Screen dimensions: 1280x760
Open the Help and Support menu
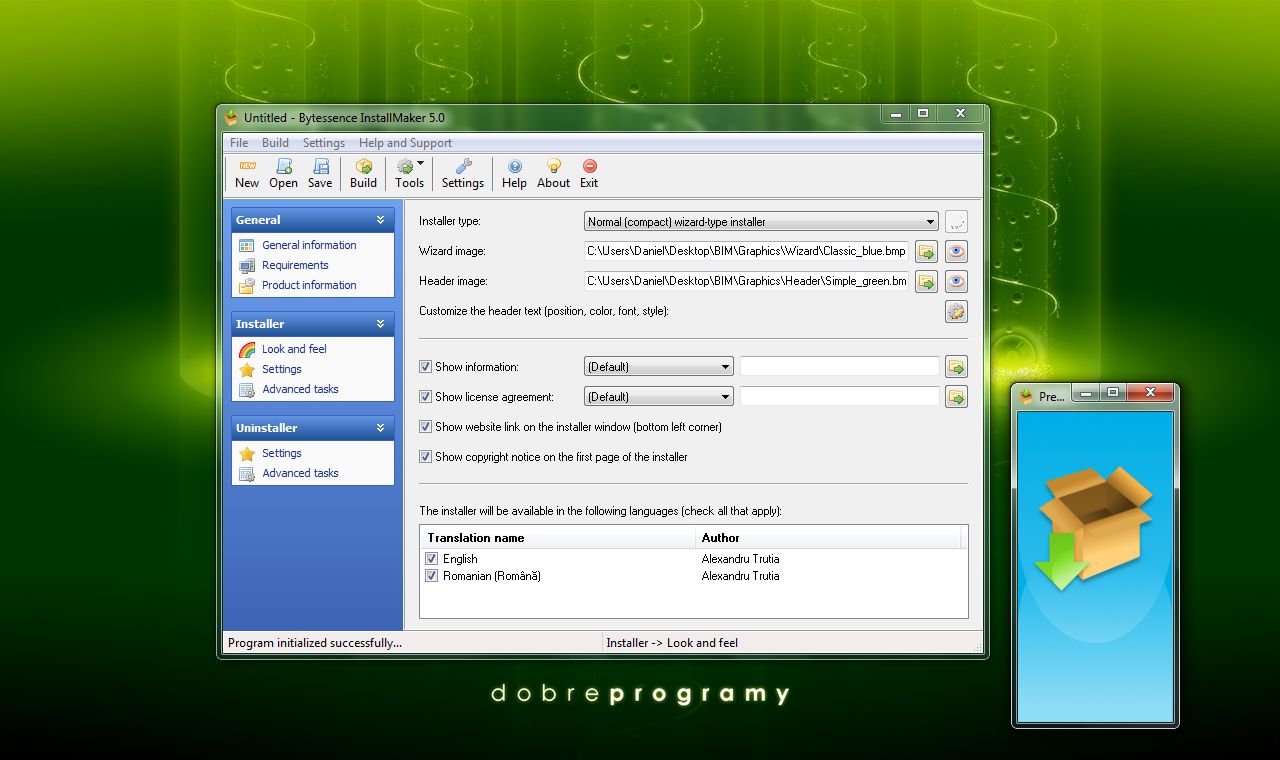point(405,143)
